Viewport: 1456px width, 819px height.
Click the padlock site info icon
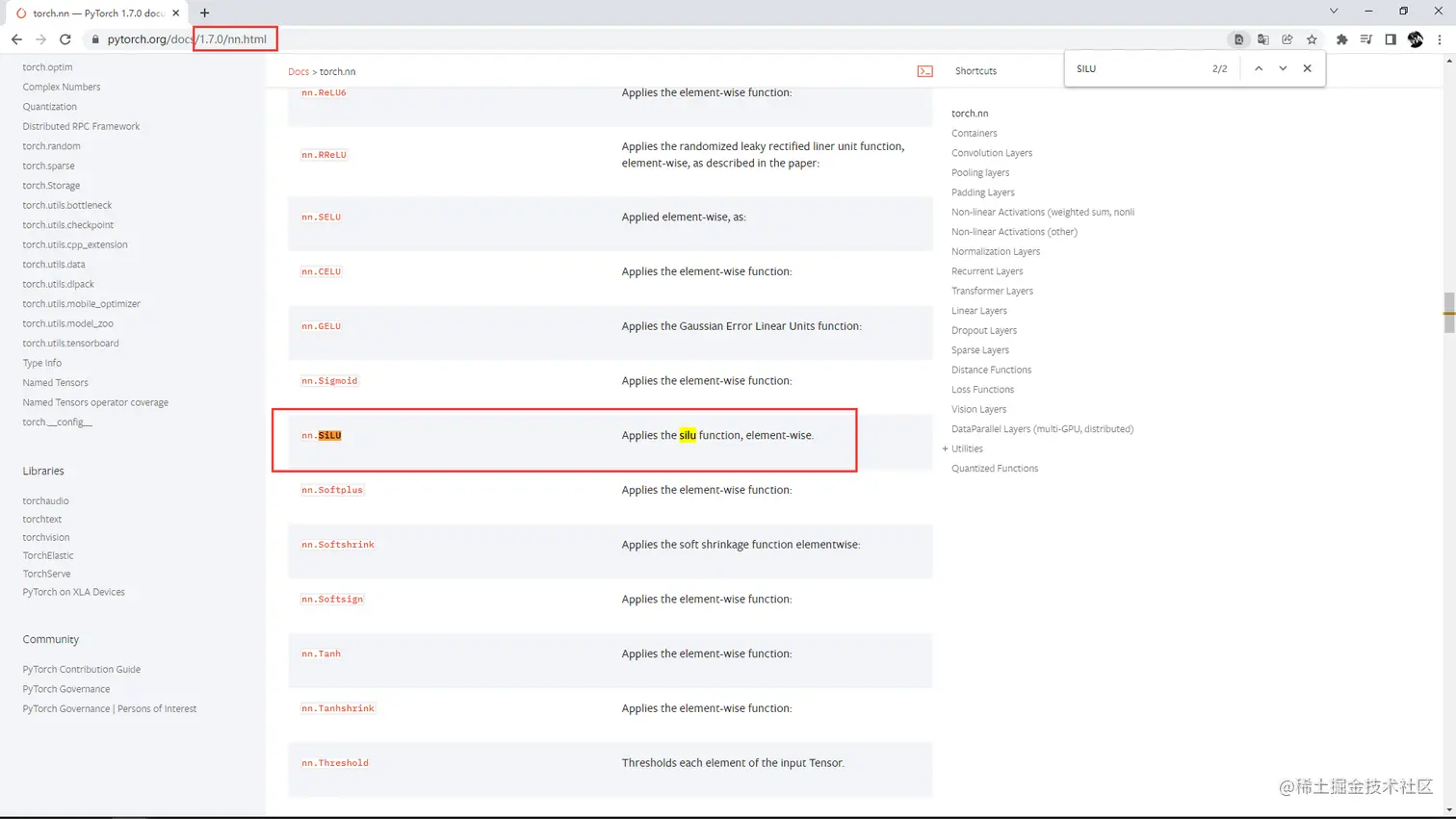tap(95, 39)
